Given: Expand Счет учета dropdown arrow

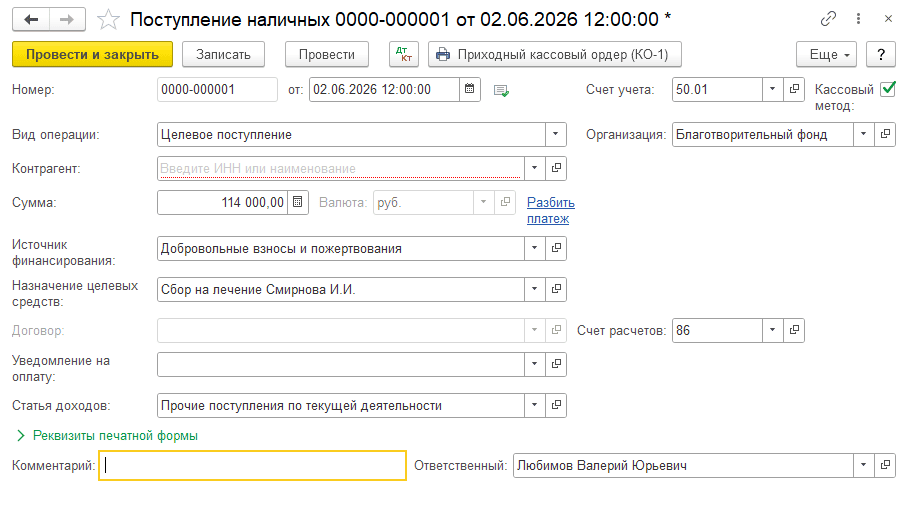Looking at the screenshot, I should point(772,90).
